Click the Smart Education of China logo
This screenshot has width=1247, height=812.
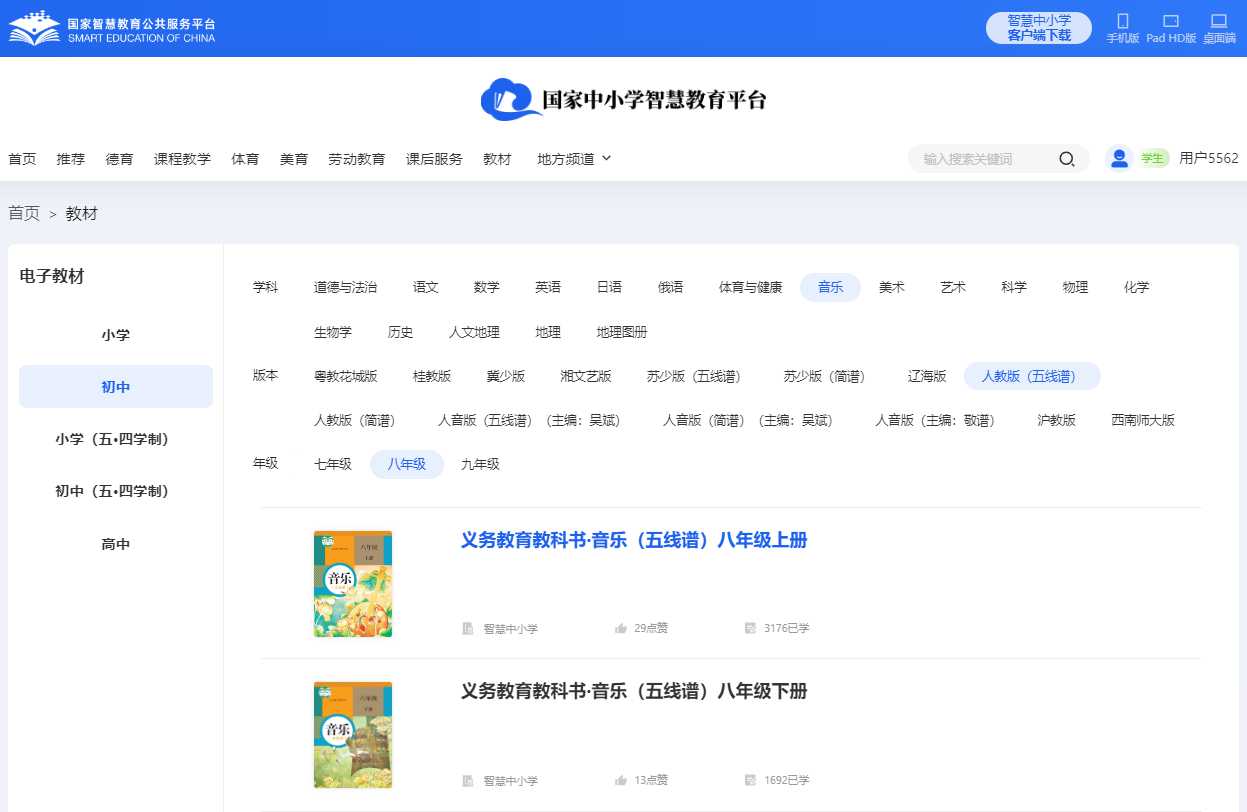click(112, 29)
